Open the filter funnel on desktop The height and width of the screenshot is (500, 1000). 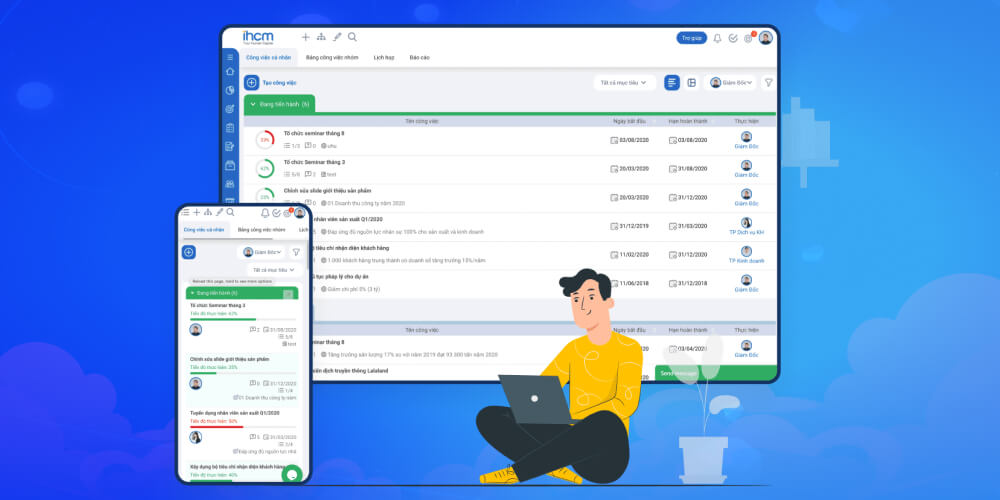[768, 82]
